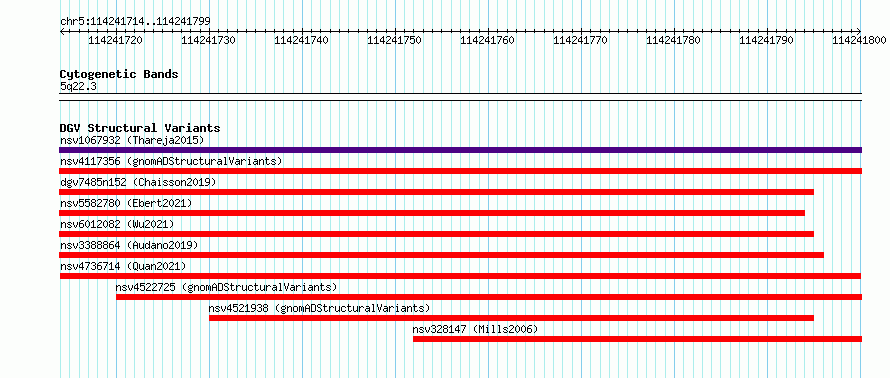Click ruler position 114241770
The height and width of the screenshot is (378, 890).
click(x=581, y=40)
